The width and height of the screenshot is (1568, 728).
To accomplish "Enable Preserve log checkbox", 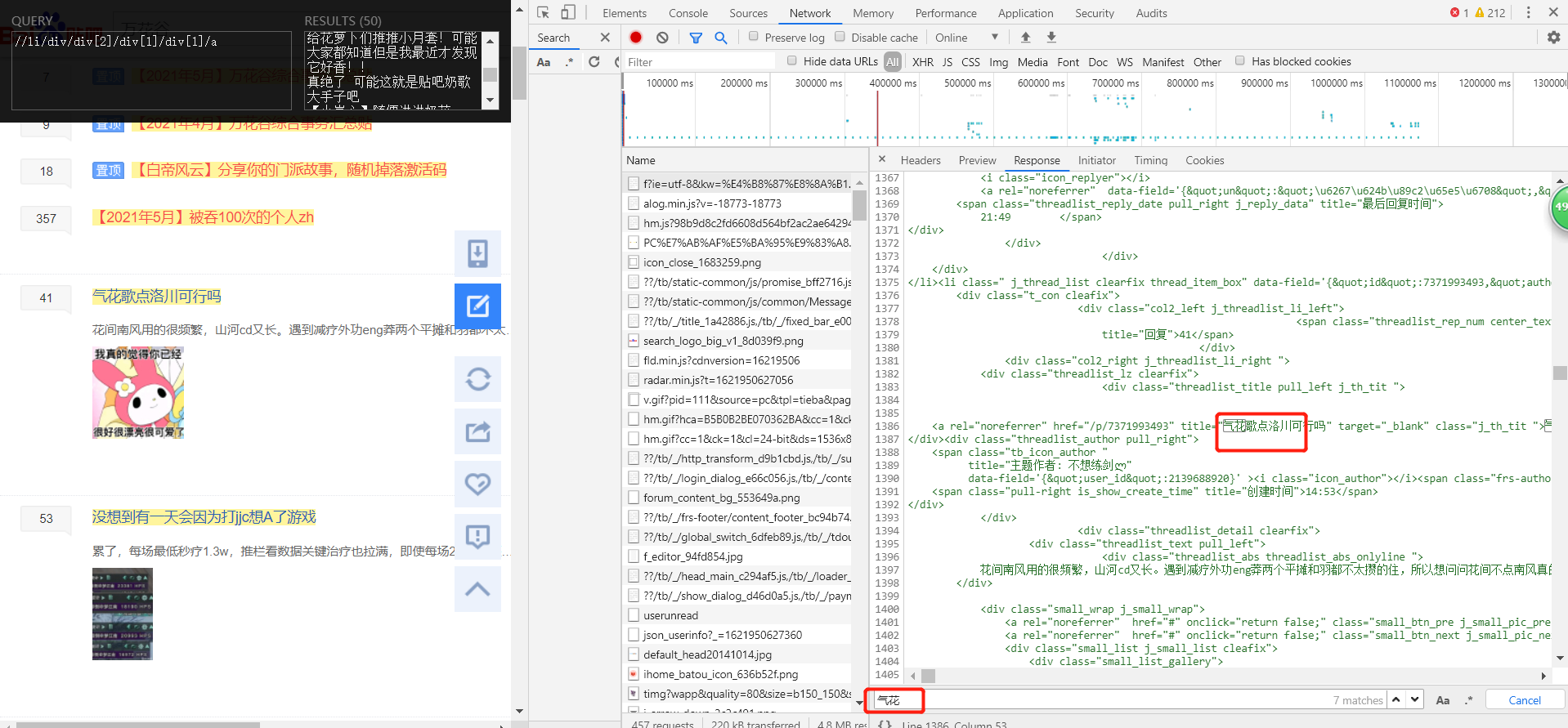I will click(754, 36).
